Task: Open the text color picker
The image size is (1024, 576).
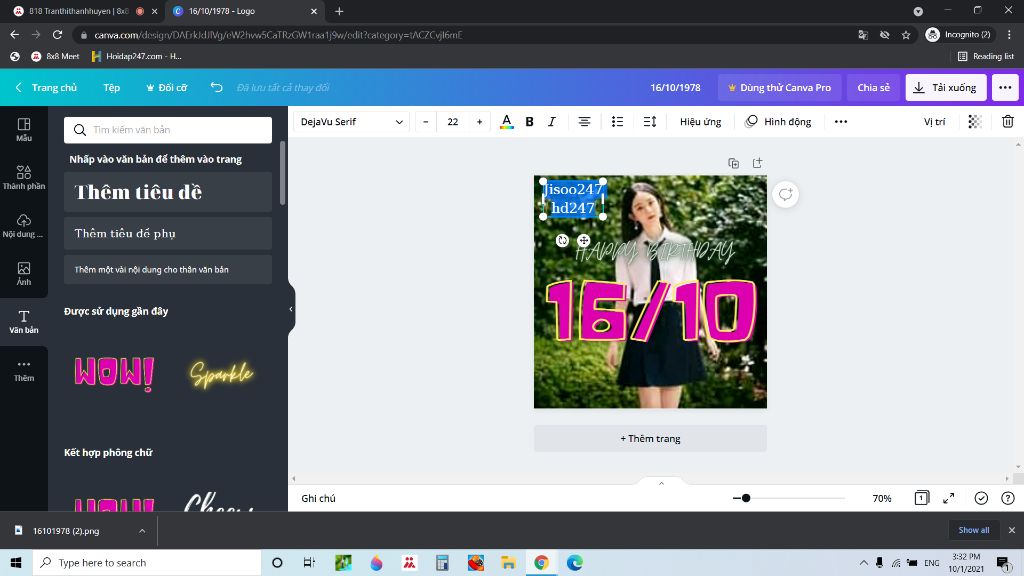Action: click(x=506, y=121)
